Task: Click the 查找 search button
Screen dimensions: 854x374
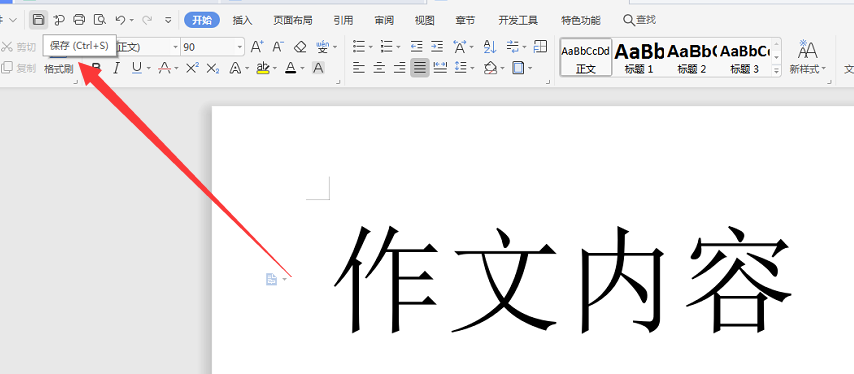Action: click(x=639, y=20)
